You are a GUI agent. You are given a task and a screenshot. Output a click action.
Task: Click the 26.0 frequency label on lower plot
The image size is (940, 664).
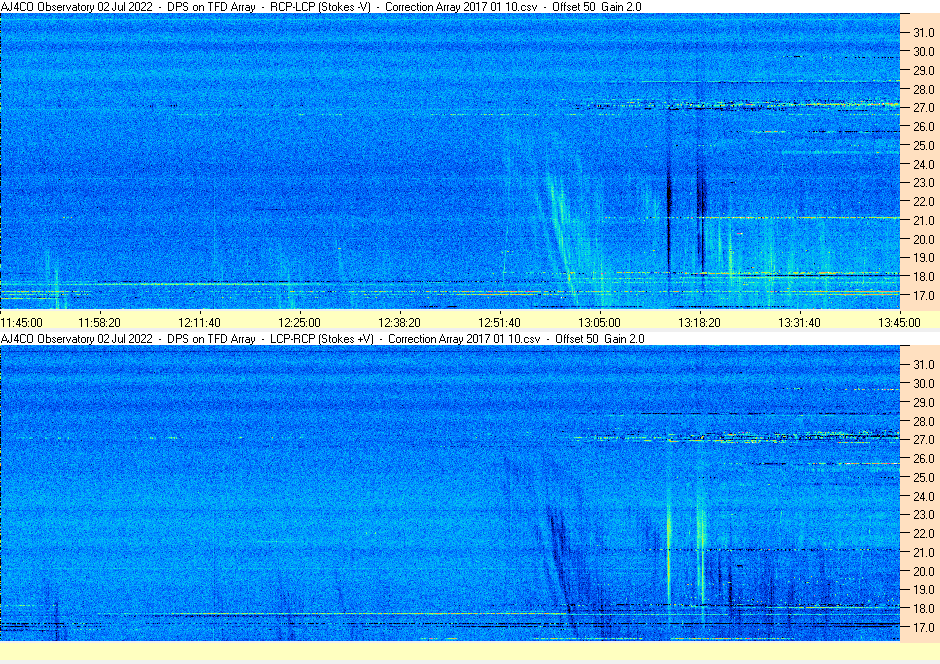923,458
